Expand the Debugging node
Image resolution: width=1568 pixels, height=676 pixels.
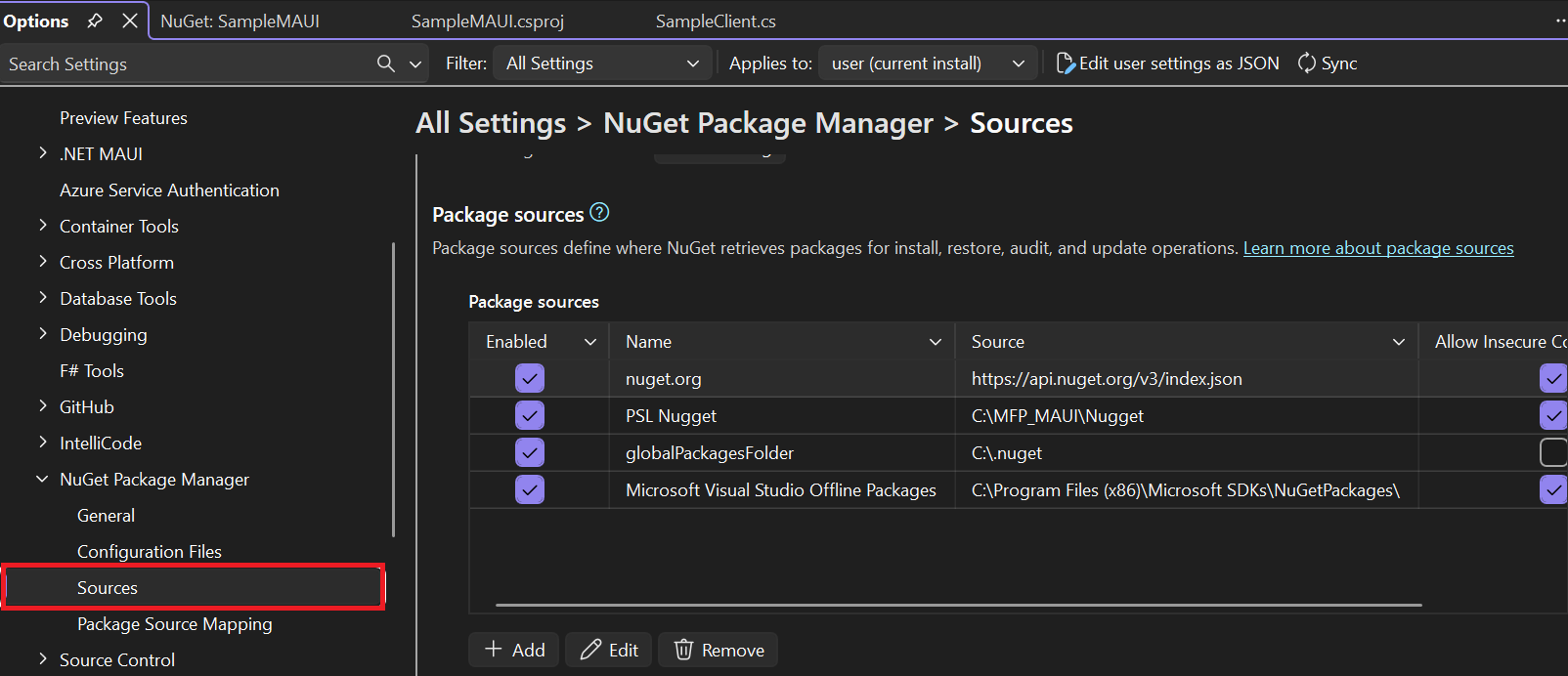42,334
